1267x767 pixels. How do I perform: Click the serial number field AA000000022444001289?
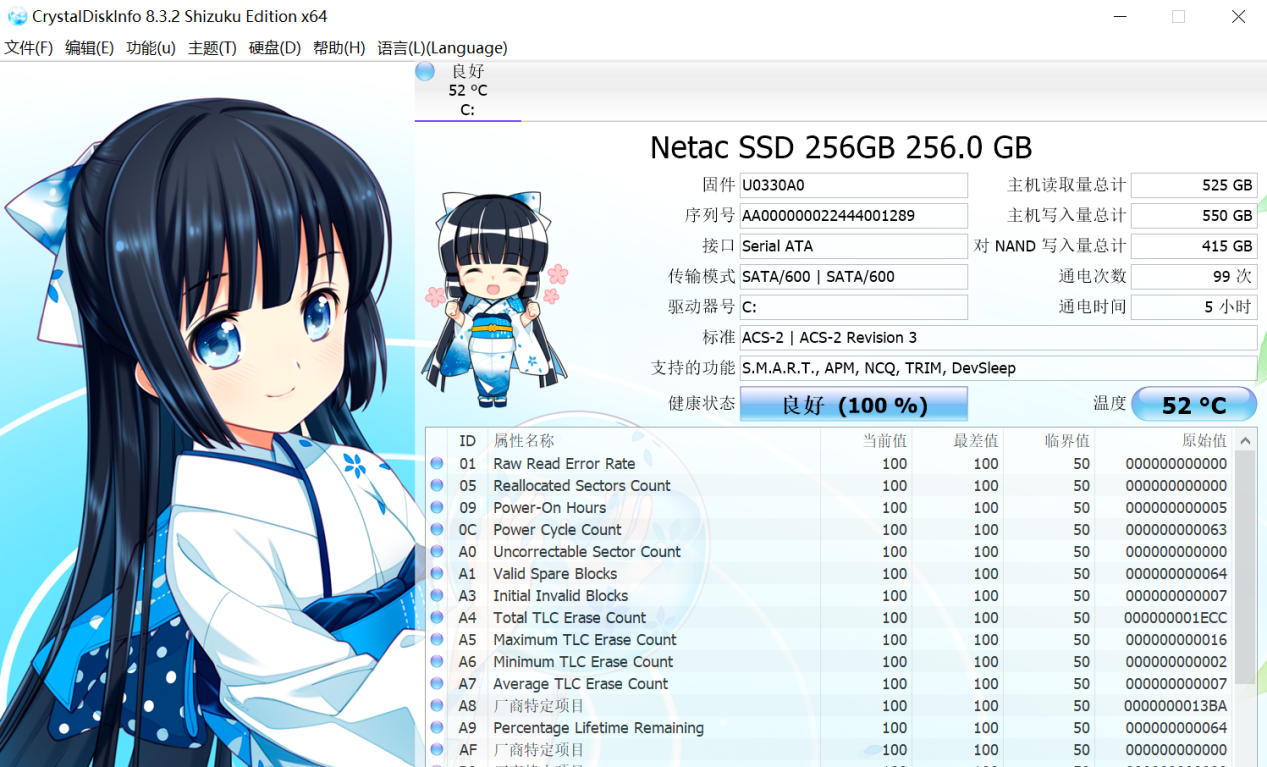(x=854, y=216)
